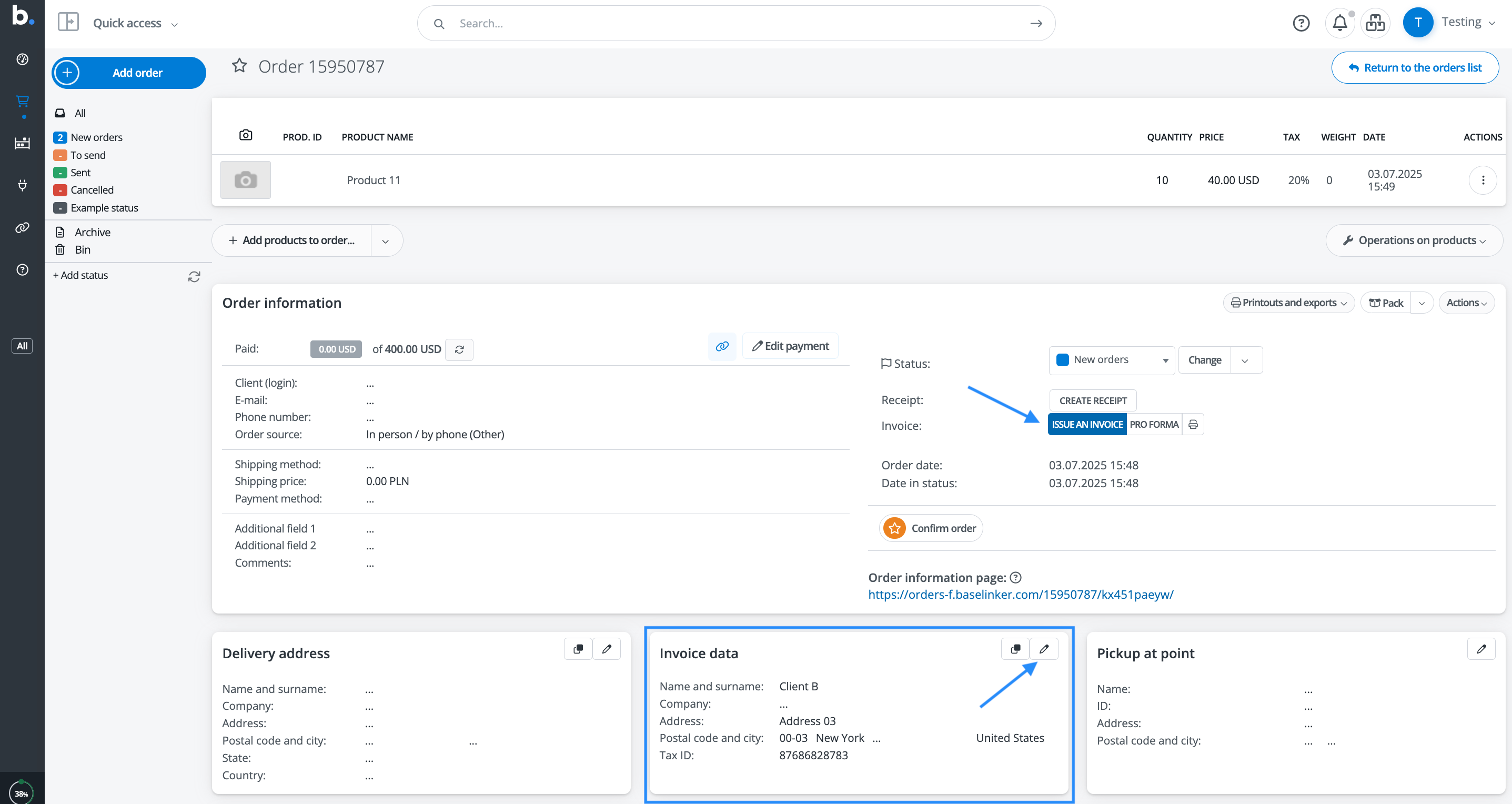
Task: Edit the Pickup at point section
Action: pyautogui.click(x=1481, y=649)
